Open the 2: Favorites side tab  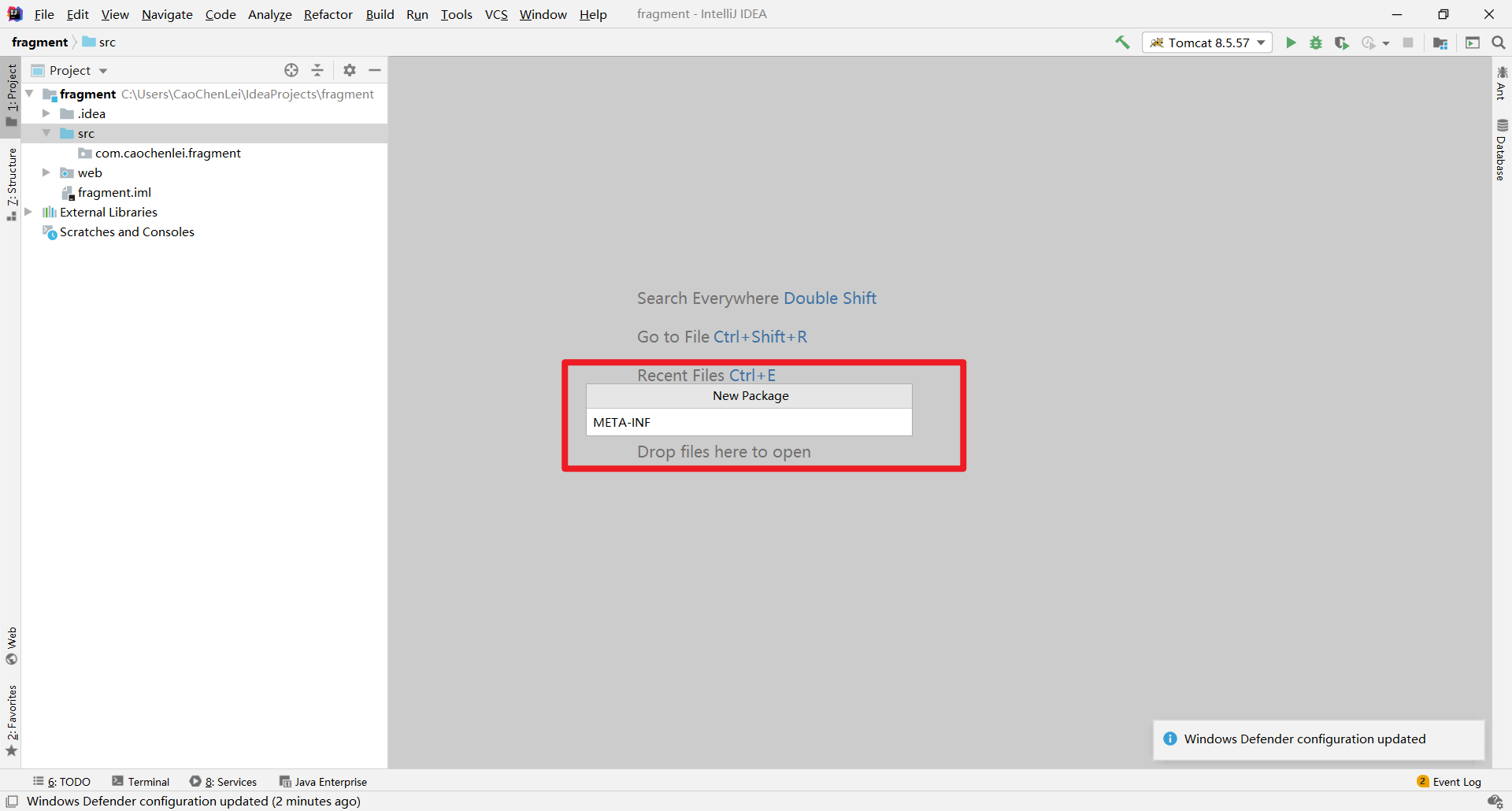pos(11,720)
